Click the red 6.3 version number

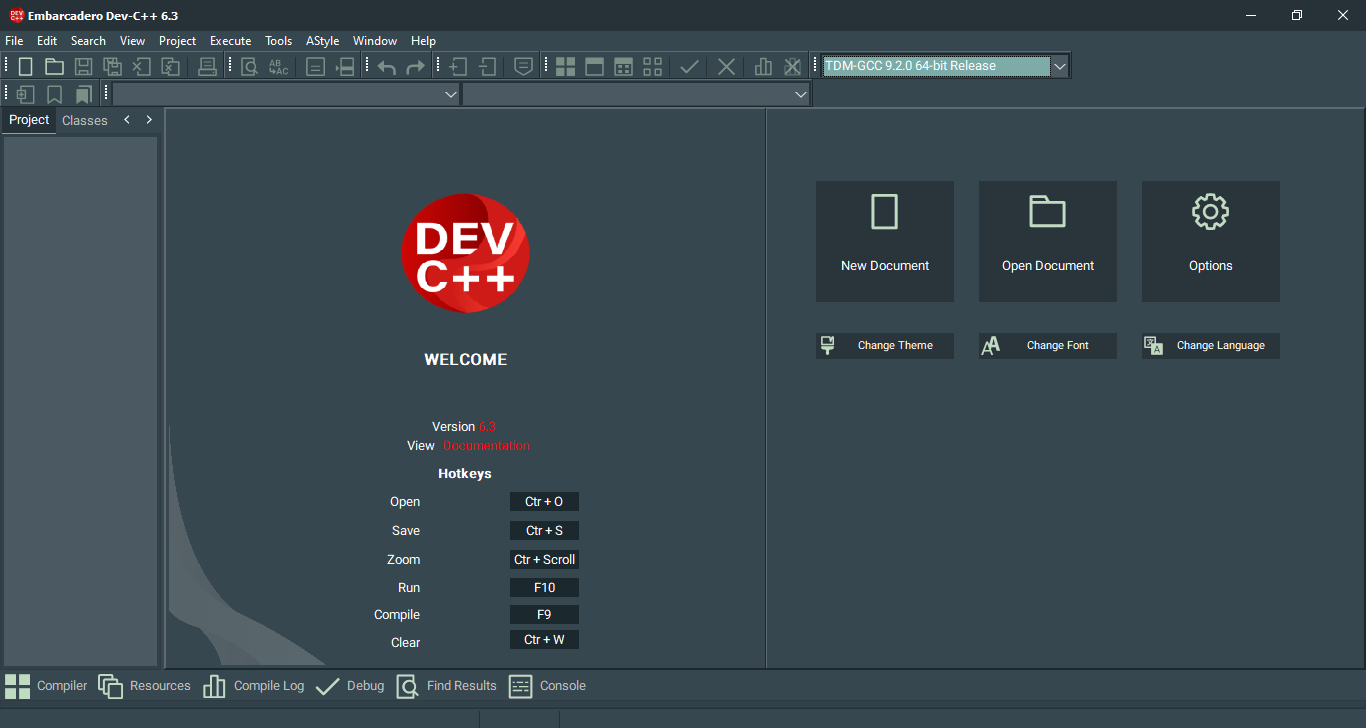point(487,427)
